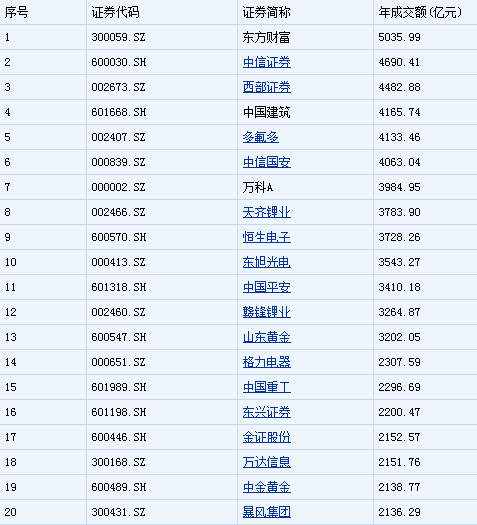The width and height of the screenshot is (477, 525).
Task: Click the 年成交额(亿元) column header
Action: [420, 13]
